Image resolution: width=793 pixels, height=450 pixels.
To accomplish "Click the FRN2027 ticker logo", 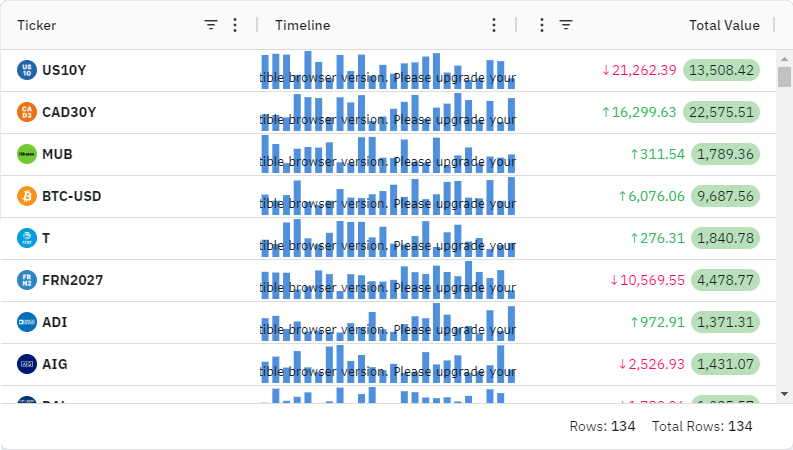I will pyautogui.click(x=27, y=280).
